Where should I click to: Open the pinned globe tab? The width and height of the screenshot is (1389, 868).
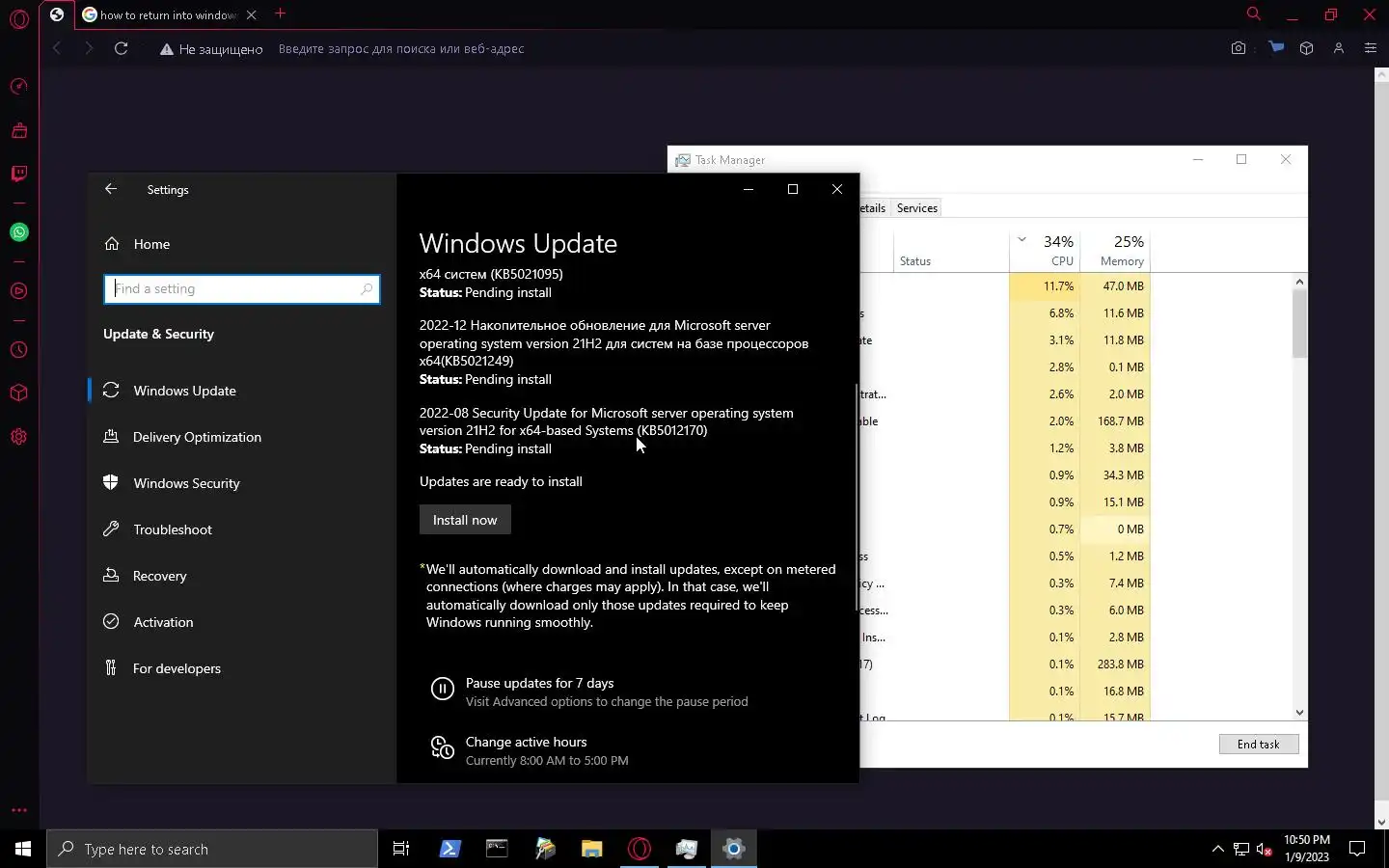[57, 14]
